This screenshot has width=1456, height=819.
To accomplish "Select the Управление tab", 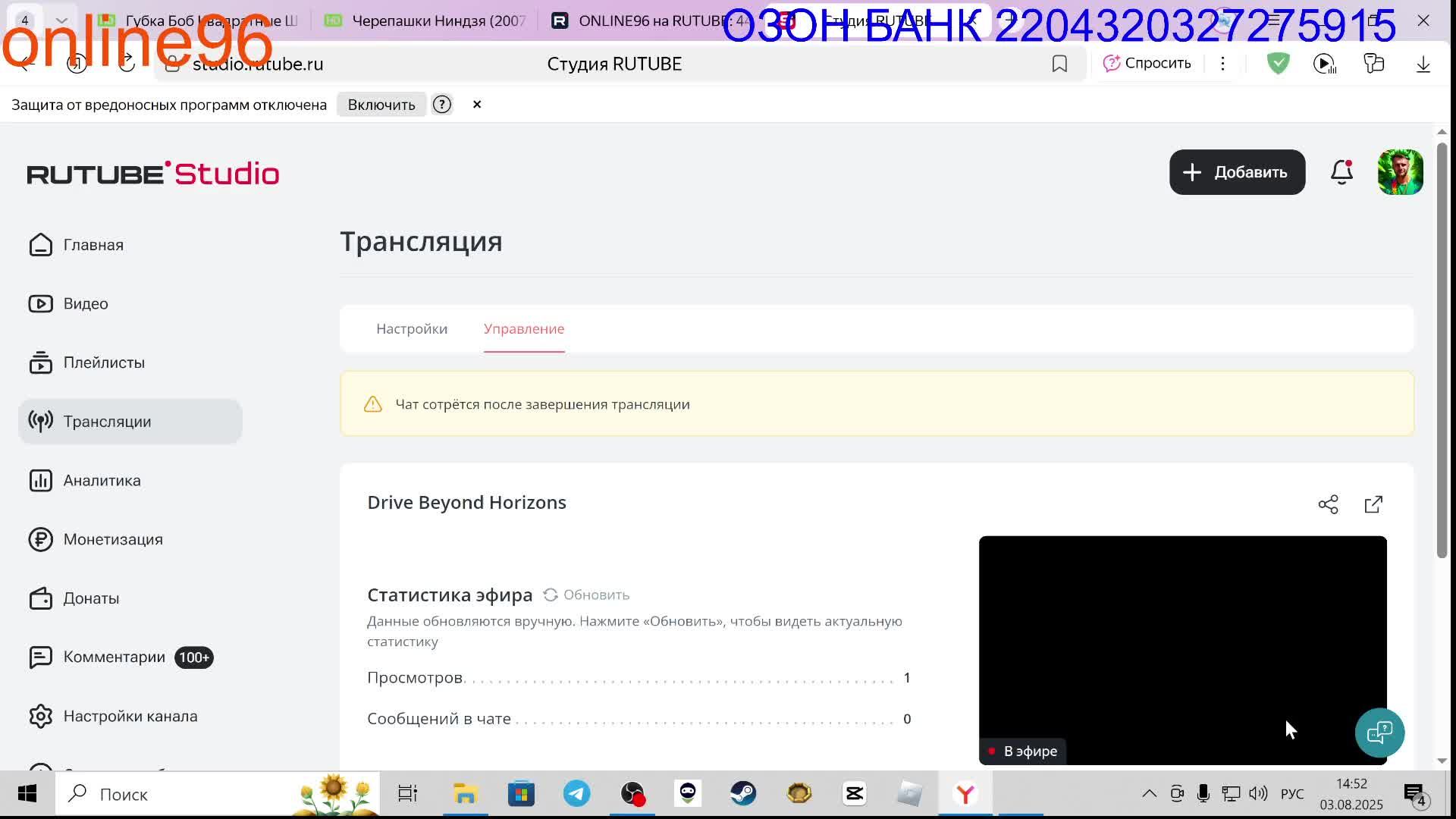I will click(x=524, y=329).
